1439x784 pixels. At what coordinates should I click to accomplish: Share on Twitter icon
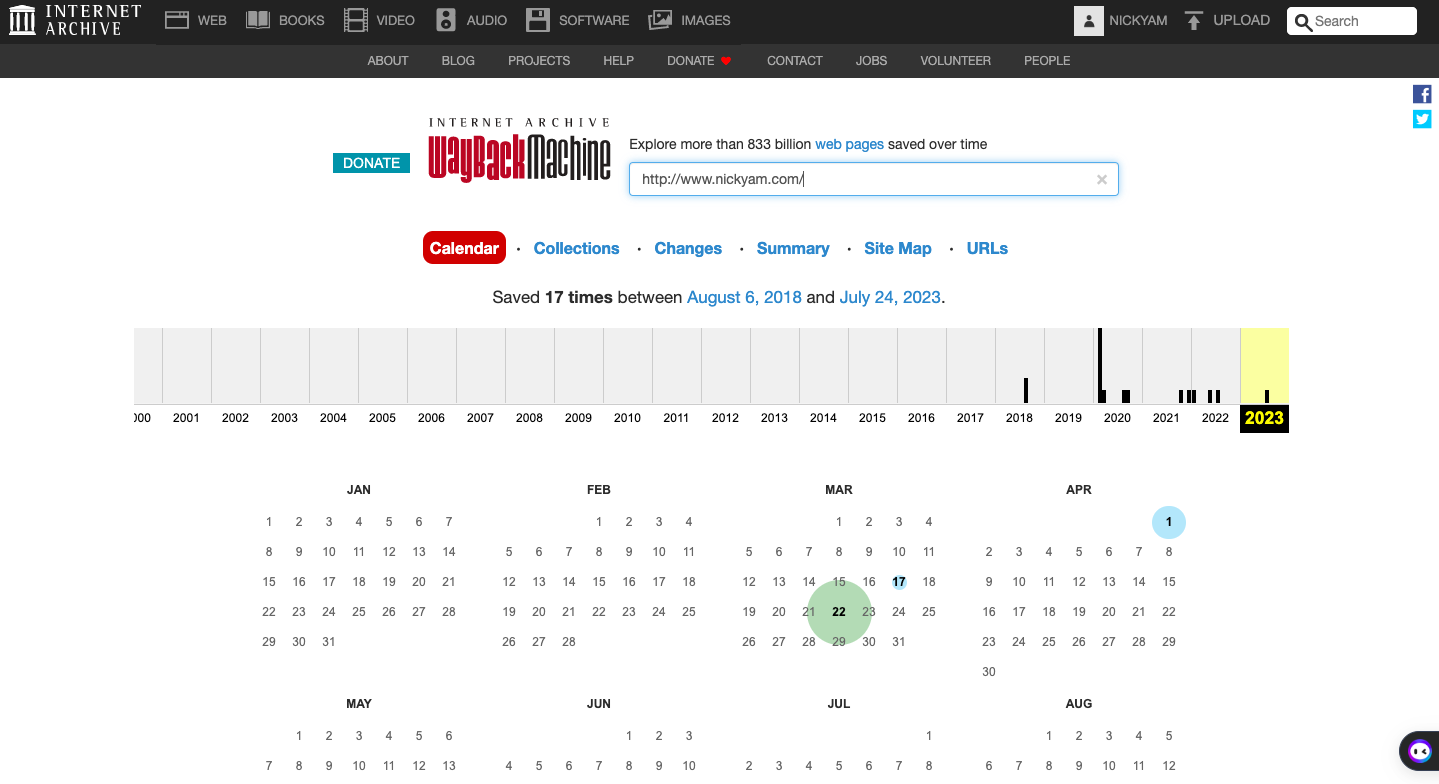pos(1422,119)
